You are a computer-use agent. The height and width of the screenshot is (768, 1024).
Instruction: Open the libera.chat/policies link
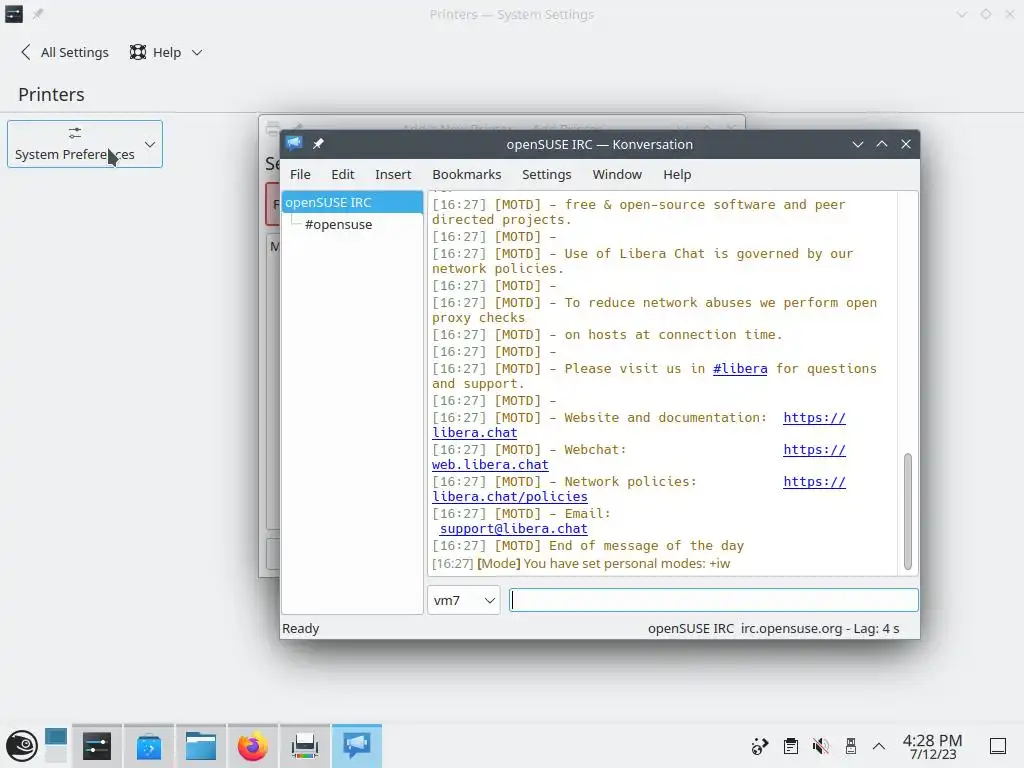(510, 496)
